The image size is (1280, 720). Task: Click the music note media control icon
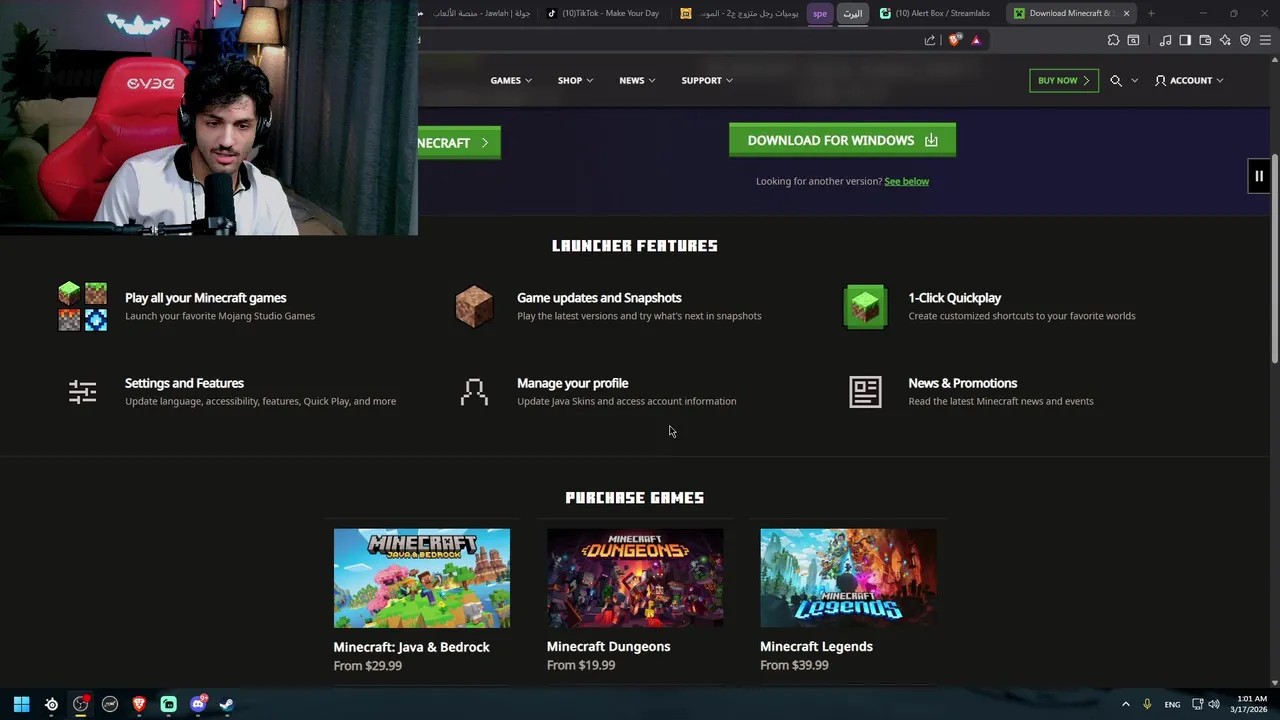pos(1165,40)
